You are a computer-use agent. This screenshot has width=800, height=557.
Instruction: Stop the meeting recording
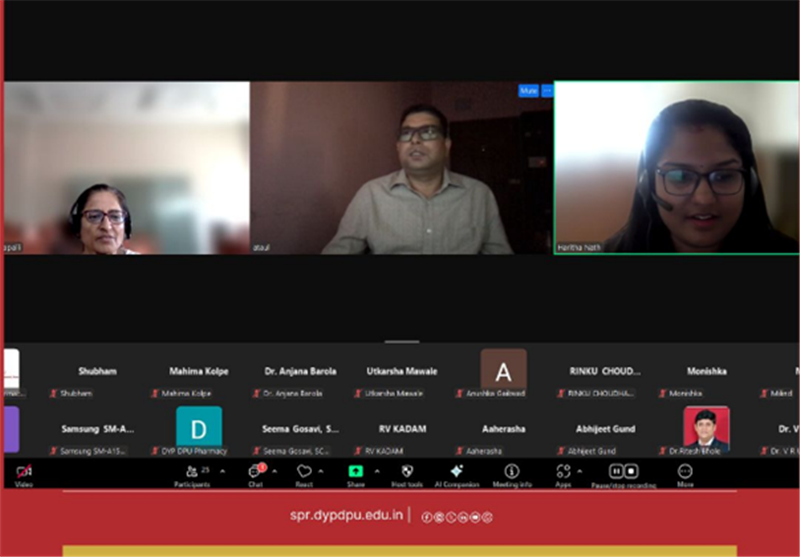coord(632,471)
